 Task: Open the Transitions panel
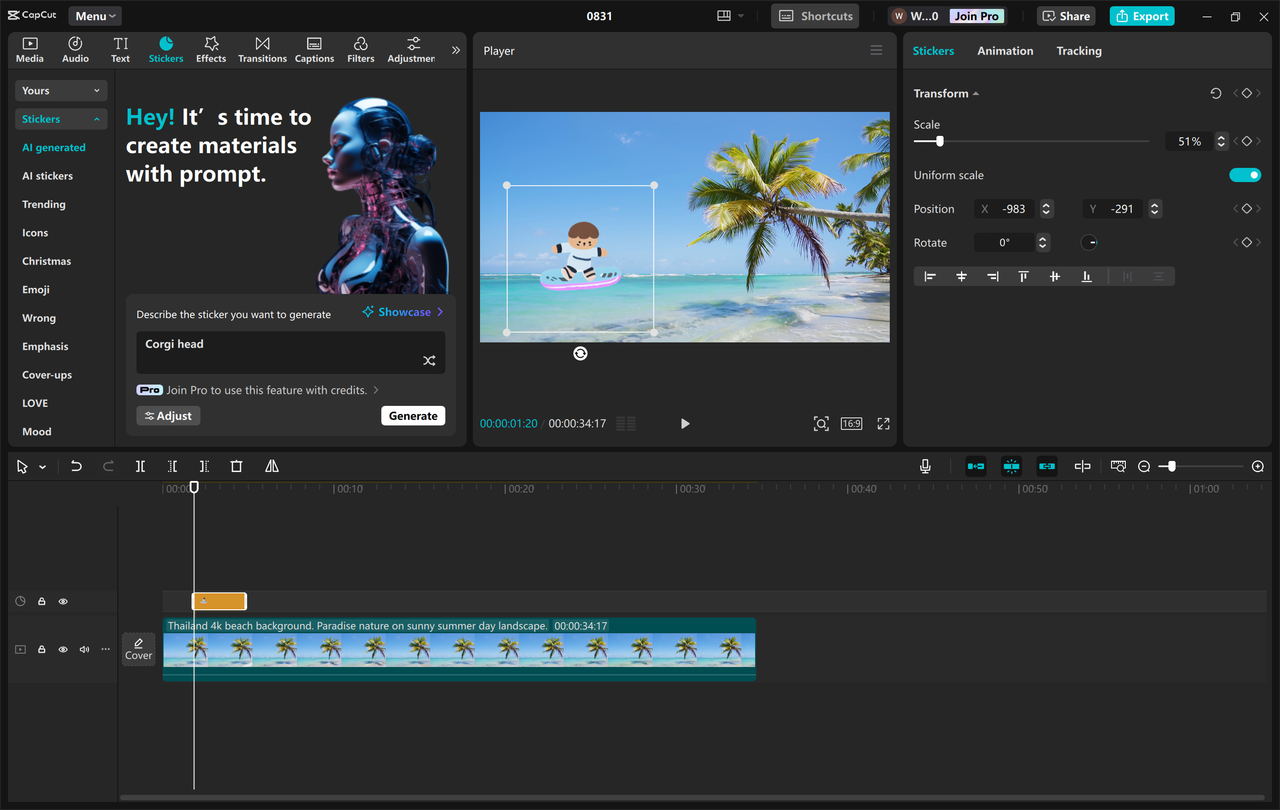[x=262, y=49]
